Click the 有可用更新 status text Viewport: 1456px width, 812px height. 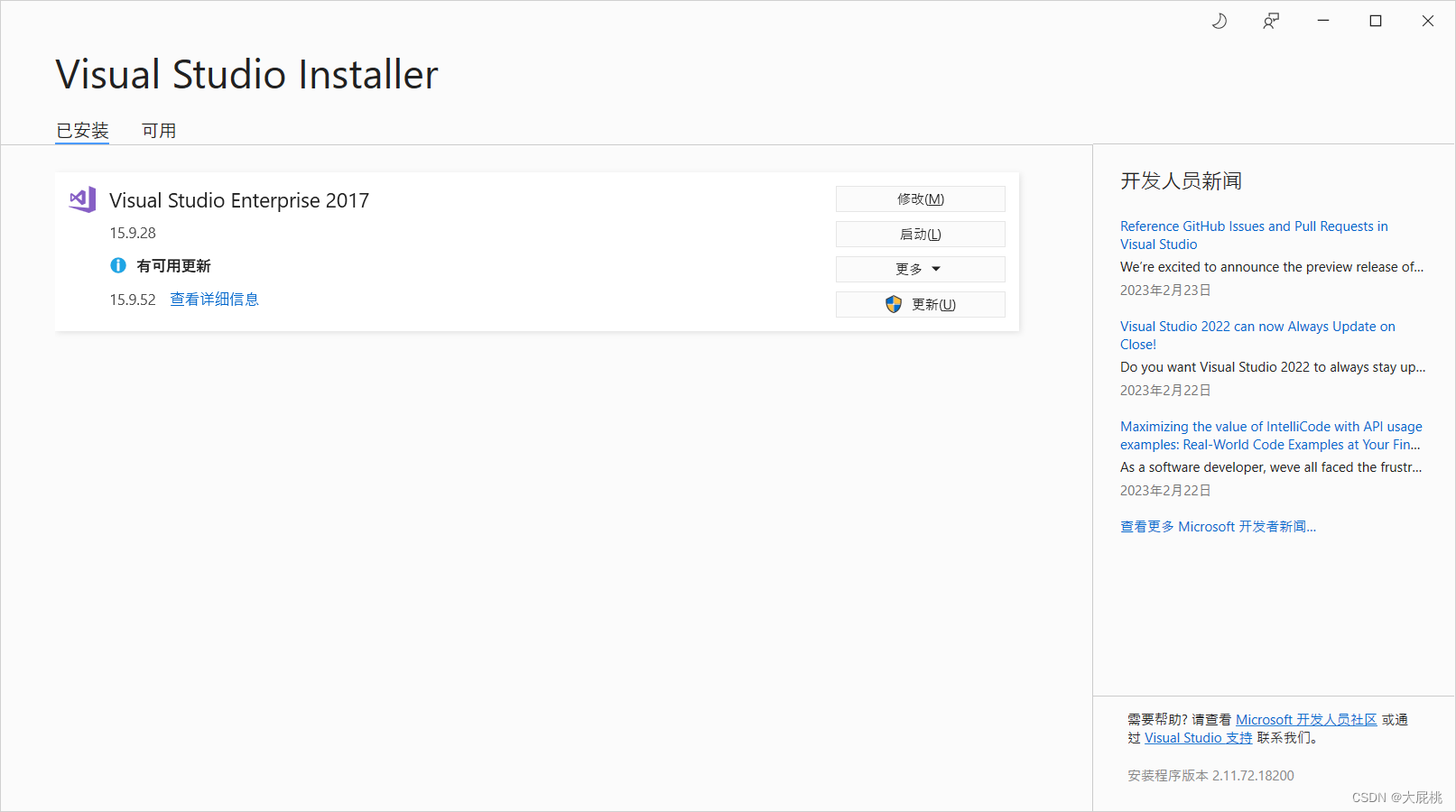tap(173, 266)
